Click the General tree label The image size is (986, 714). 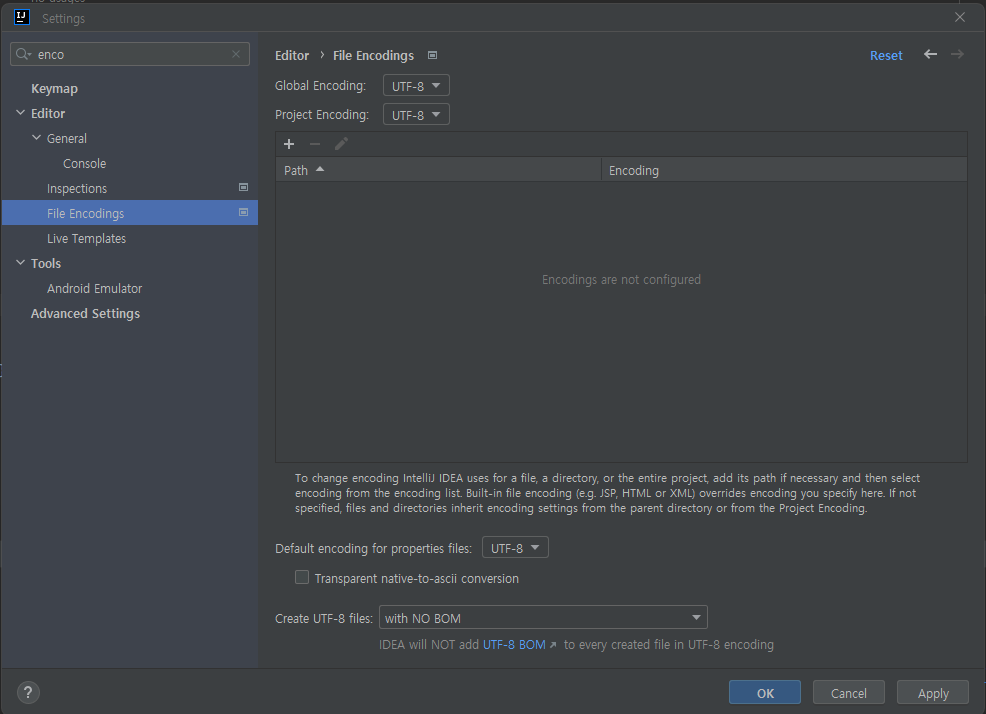(x=67, y=138)
